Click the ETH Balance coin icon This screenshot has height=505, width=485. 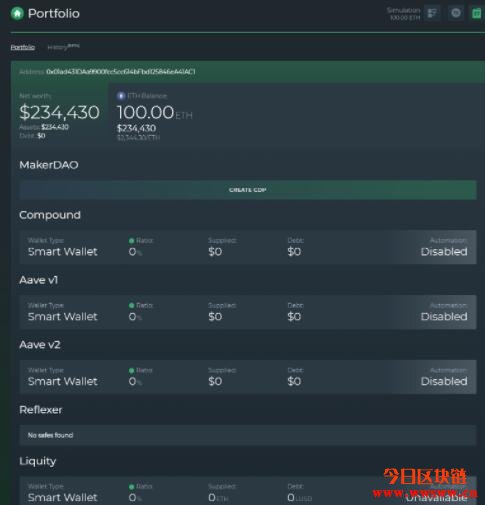point(121,96)
